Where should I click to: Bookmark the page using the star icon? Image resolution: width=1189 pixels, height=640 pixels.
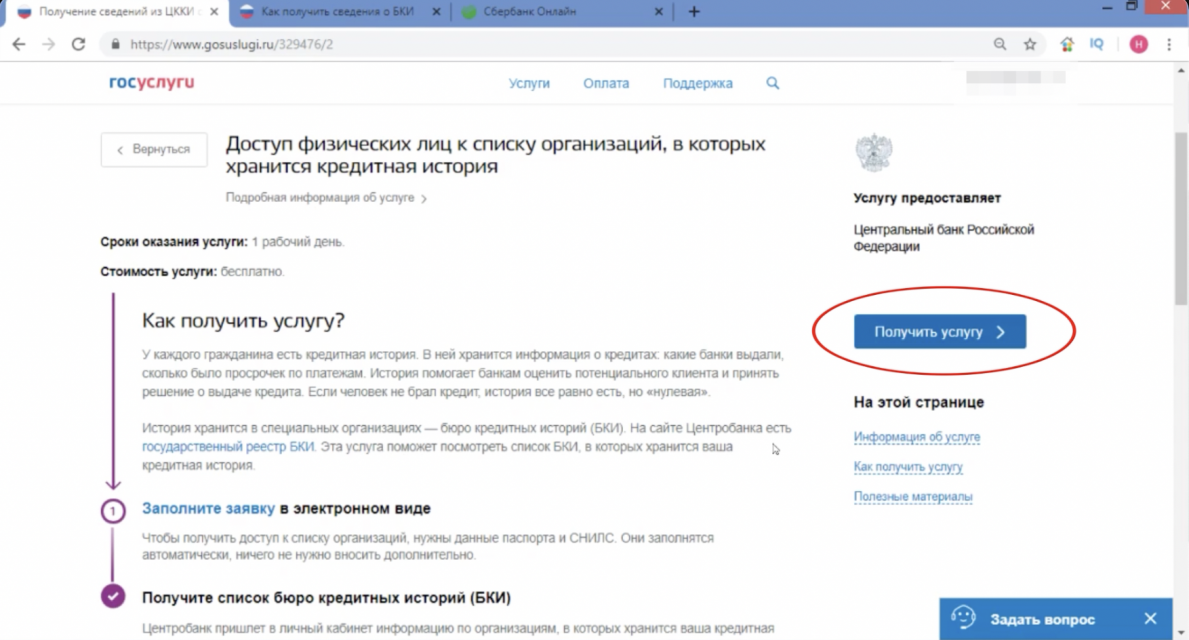click(1031, 44)
